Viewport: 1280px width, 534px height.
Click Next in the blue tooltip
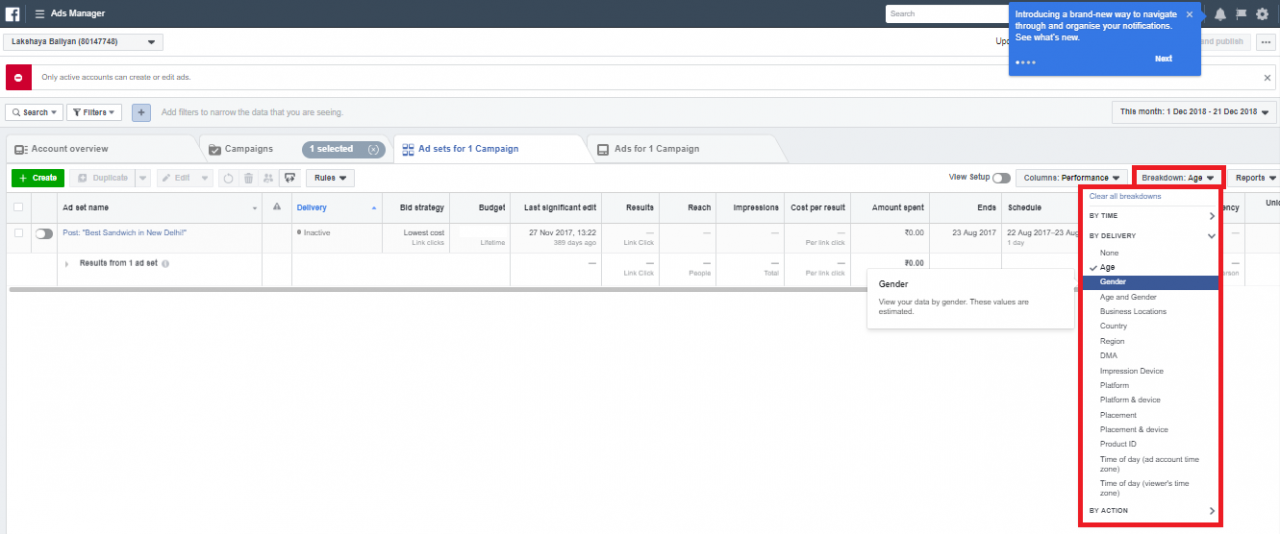click(x=1163, y=59)
